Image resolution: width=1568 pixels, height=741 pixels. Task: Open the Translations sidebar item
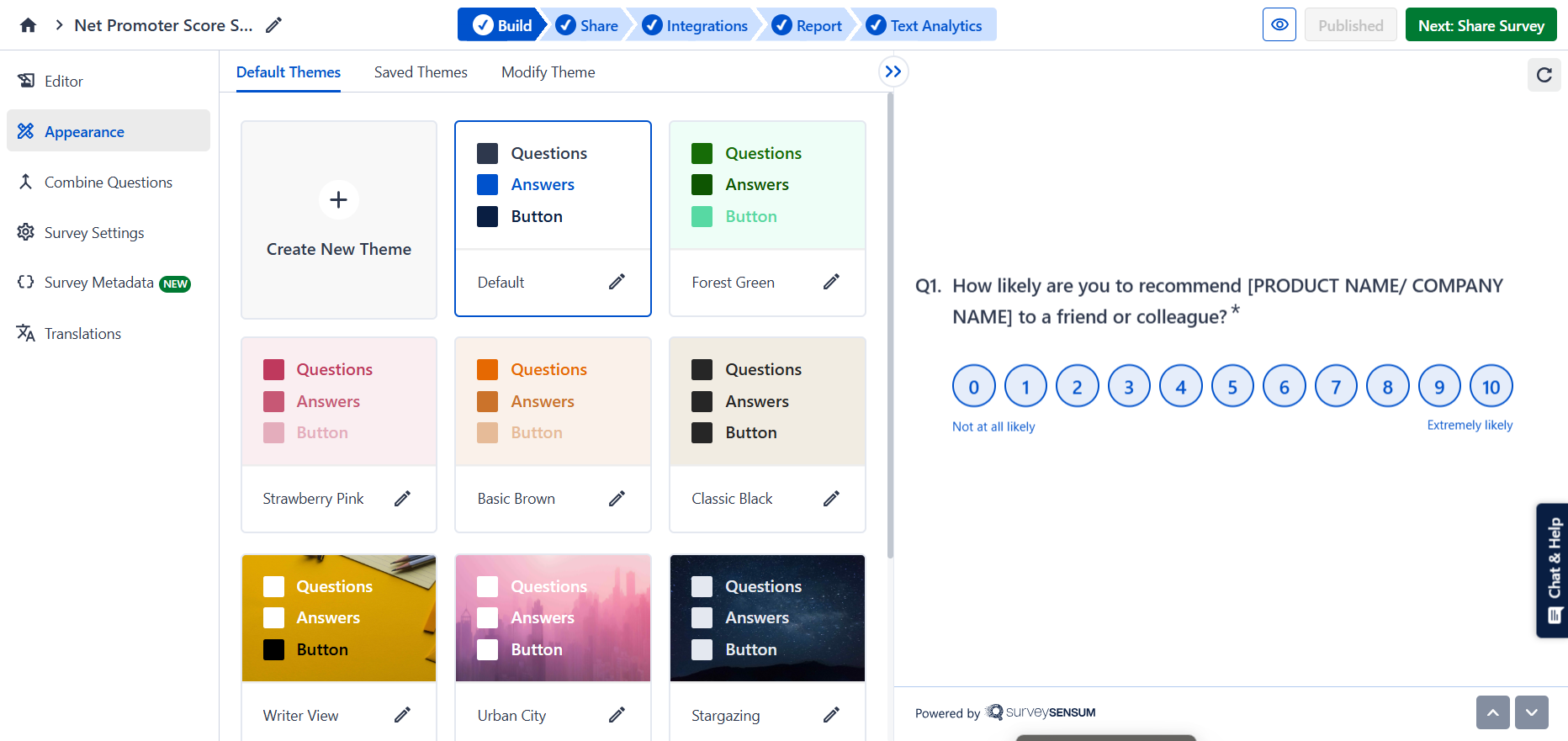tap(82, 334)
